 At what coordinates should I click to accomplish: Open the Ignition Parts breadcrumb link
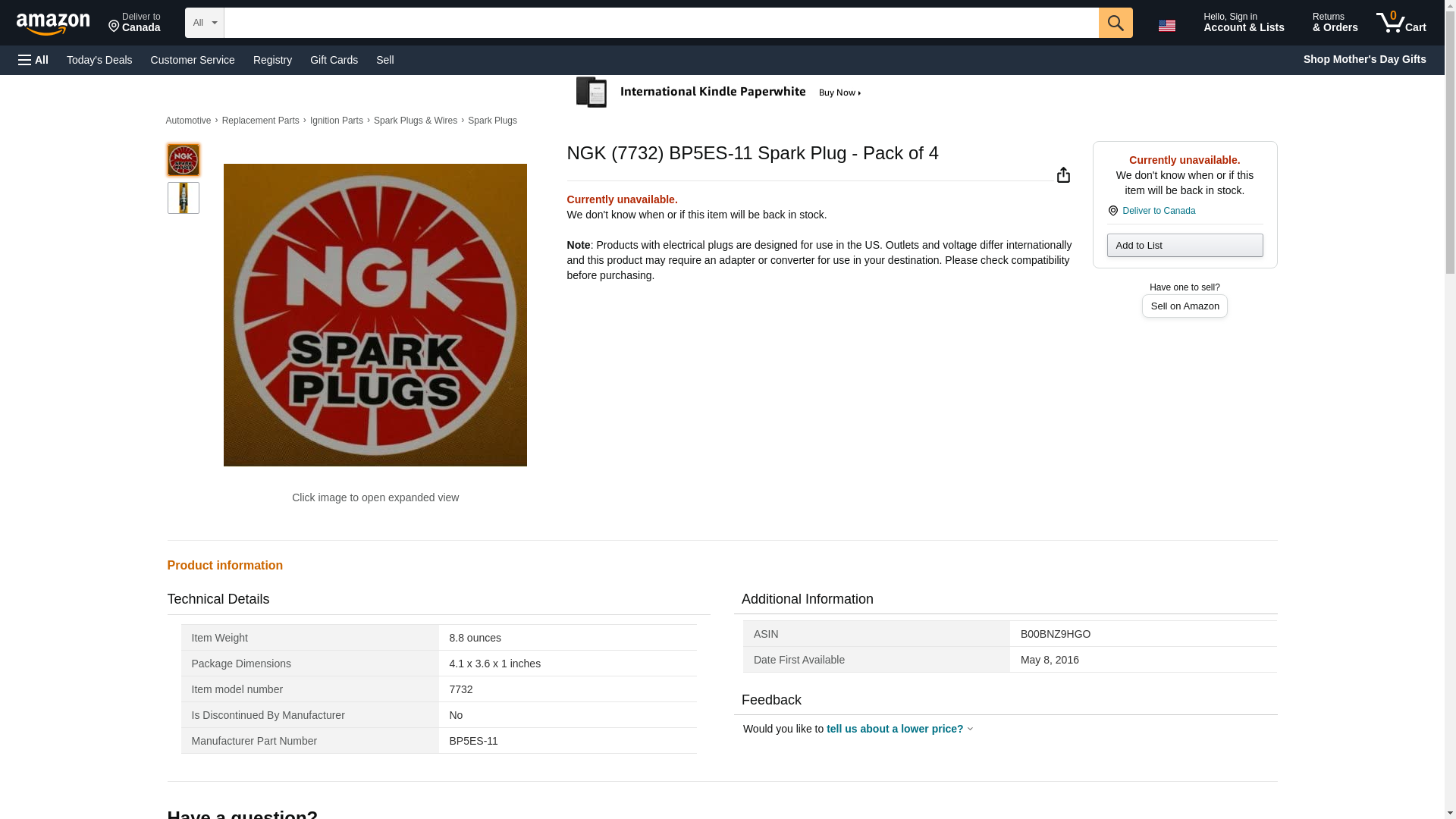point(336,121)
